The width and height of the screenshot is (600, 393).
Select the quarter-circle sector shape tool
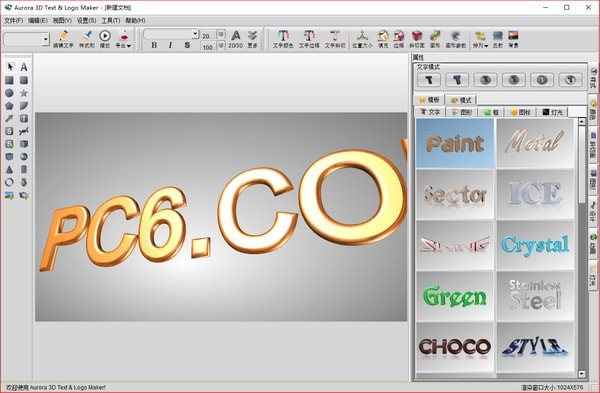coord(24,106)
